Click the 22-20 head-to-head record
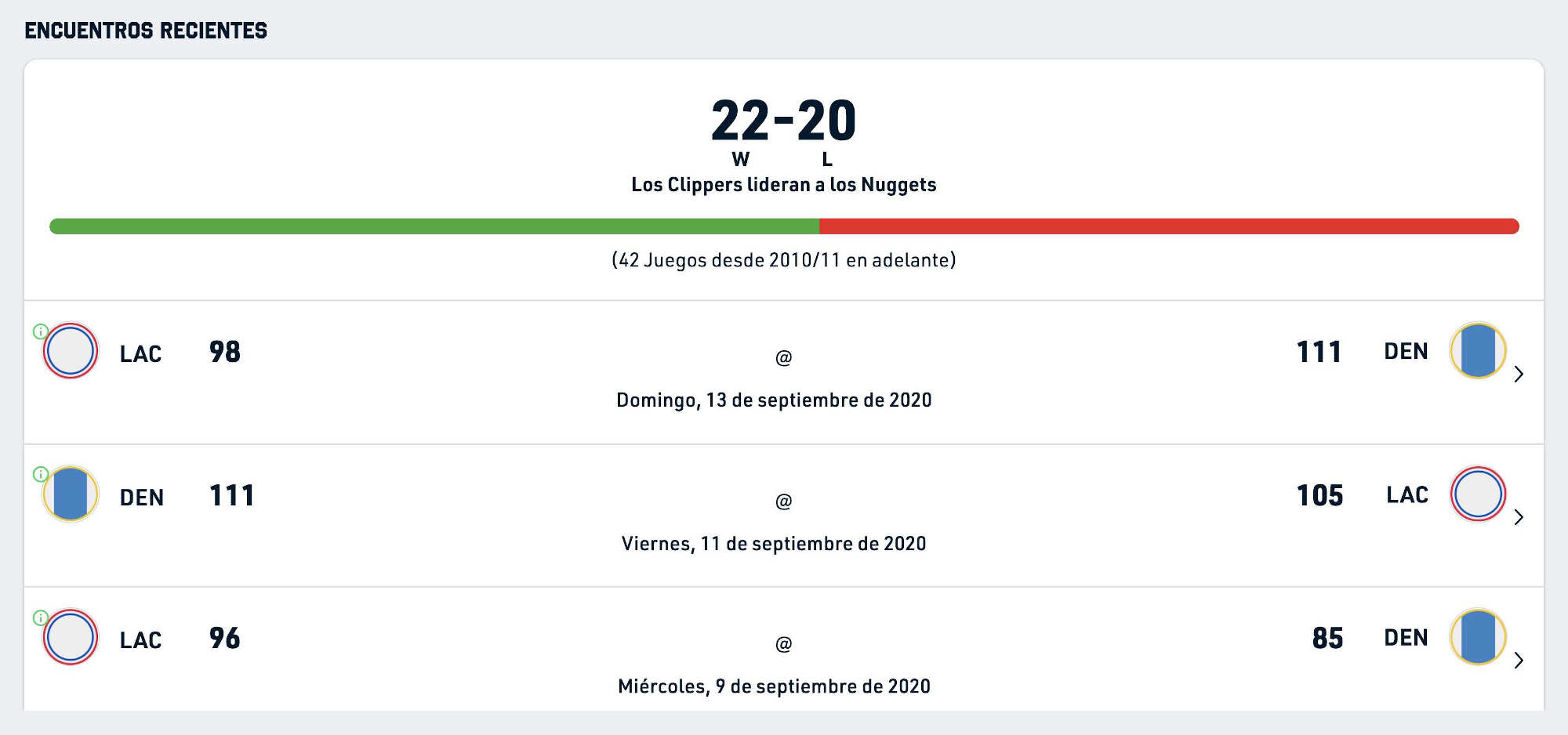 pos(784,121)
